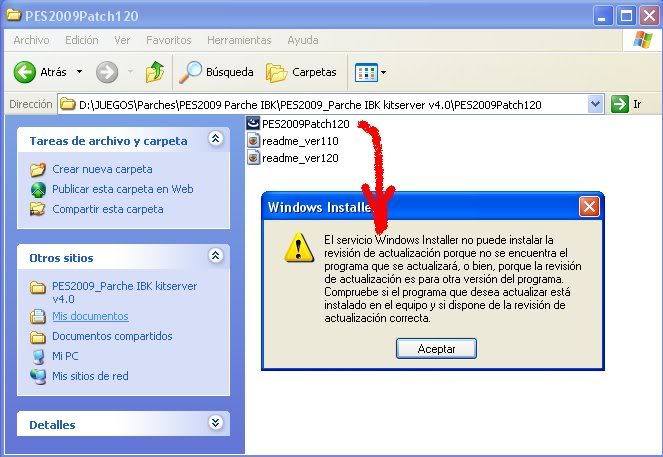Open the Búsqueda search panel

pyautogui.click(x=216, y=72)
